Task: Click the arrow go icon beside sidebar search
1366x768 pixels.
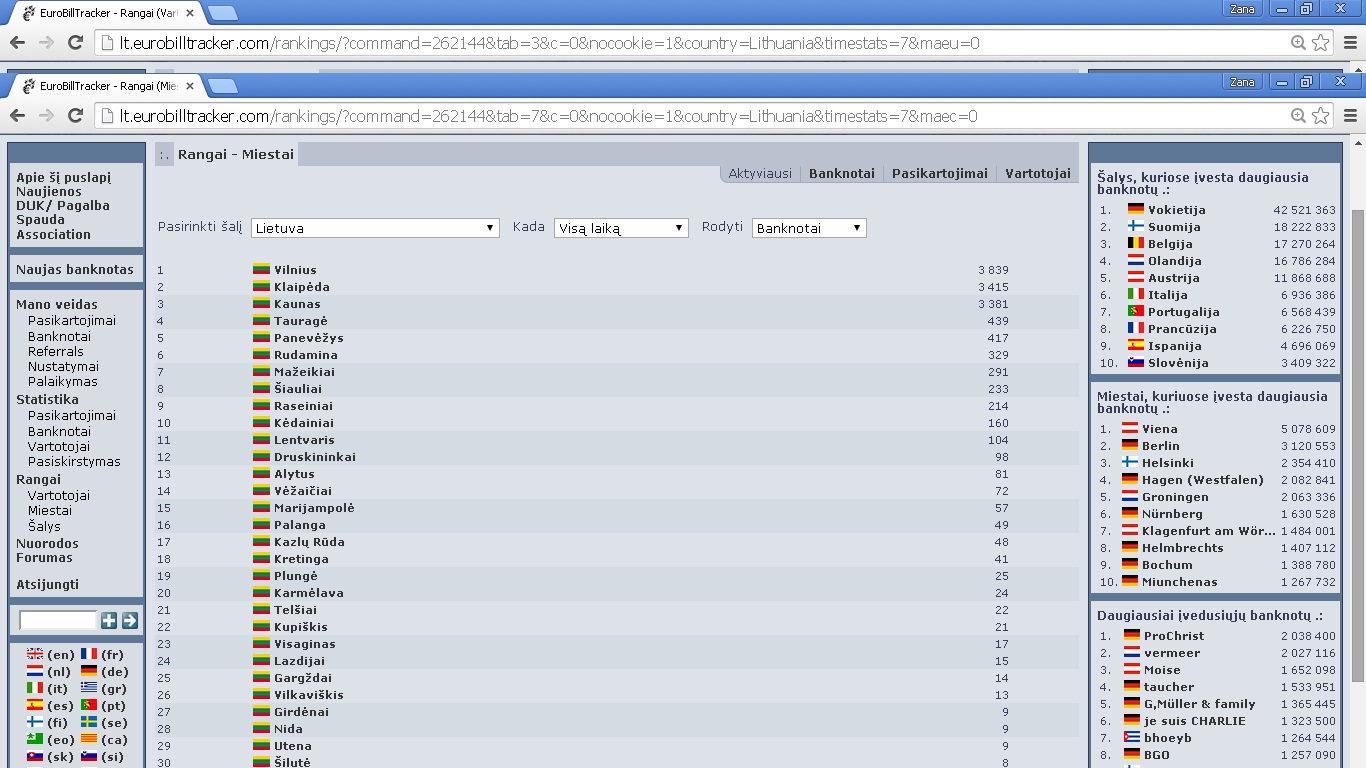Action: pyautogui.click(x=130, y=621)
